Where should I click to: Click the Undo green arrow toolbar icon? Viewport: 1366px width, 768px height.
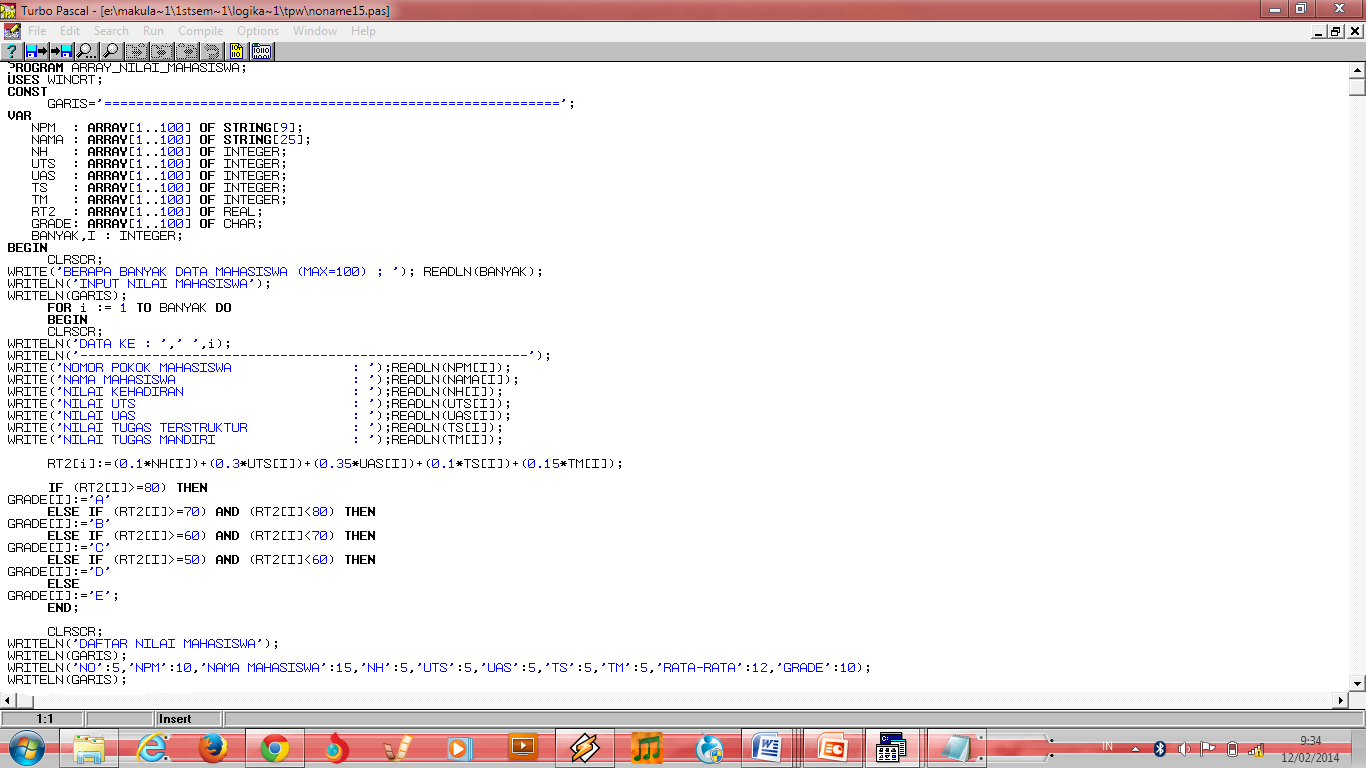coord(210,51)
